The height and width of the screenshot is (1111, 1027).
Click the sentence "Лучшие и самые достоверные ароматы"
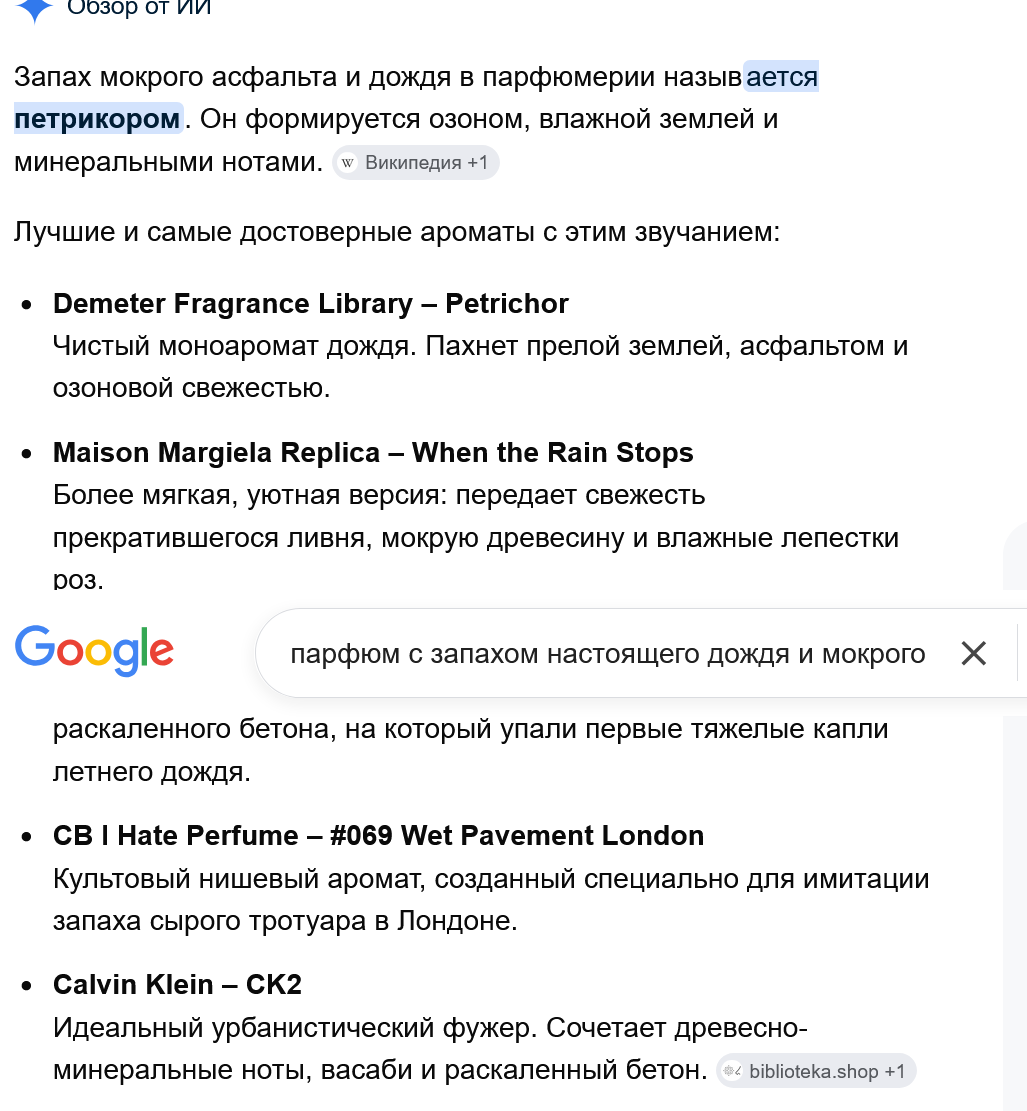[274, 232]
